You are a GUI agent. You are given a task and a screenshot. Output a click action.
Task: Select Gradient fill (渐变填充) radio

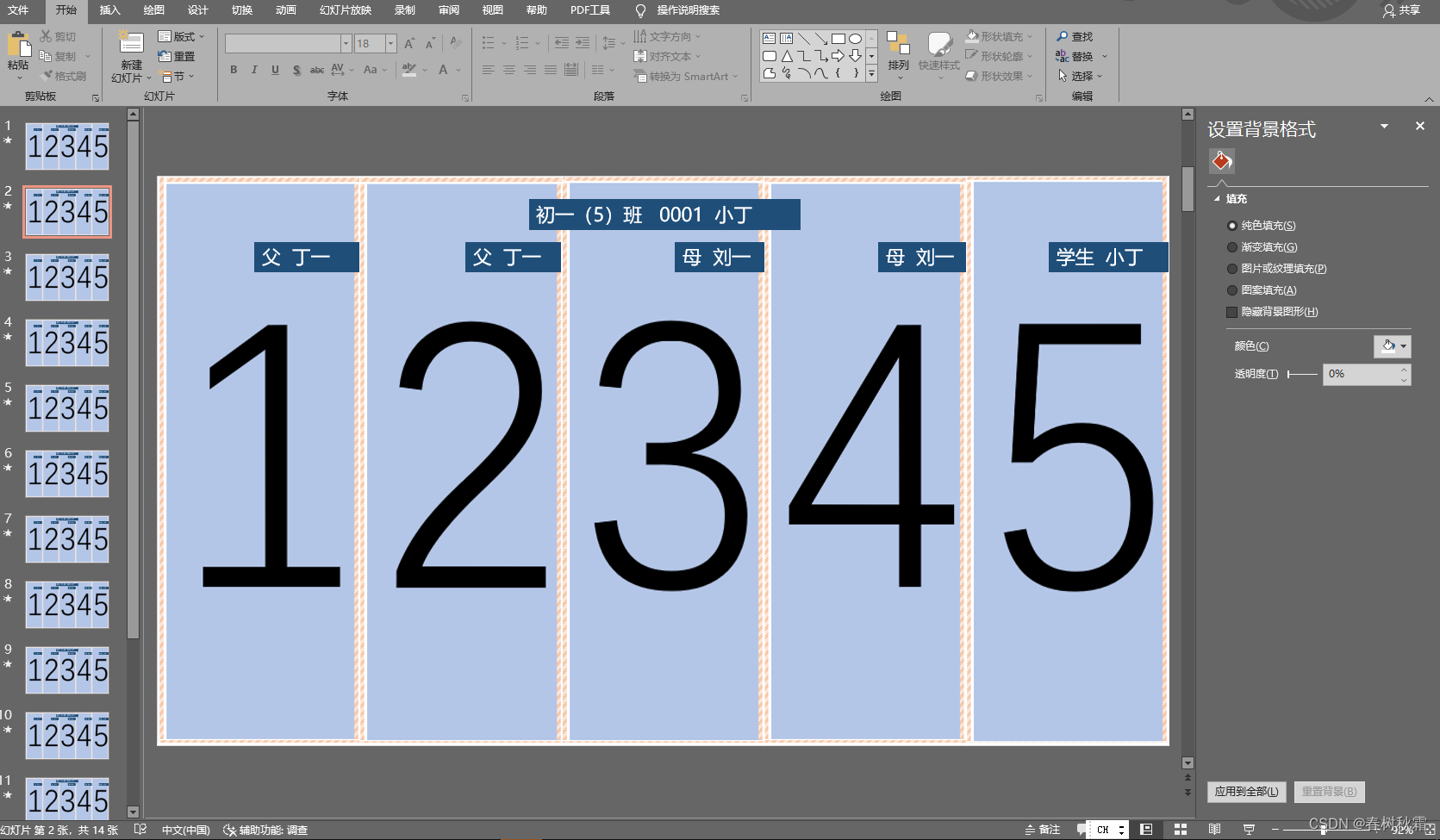tap(1232, 247)
